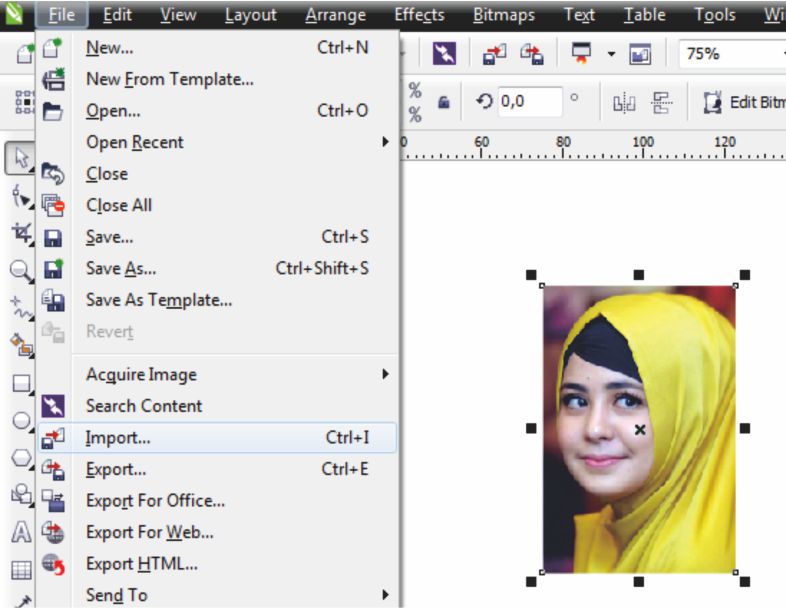Image resolution: width=786 pixels, height=608 pixels.
Task: Choose Import... from File menu
Action: click(217, 438)
